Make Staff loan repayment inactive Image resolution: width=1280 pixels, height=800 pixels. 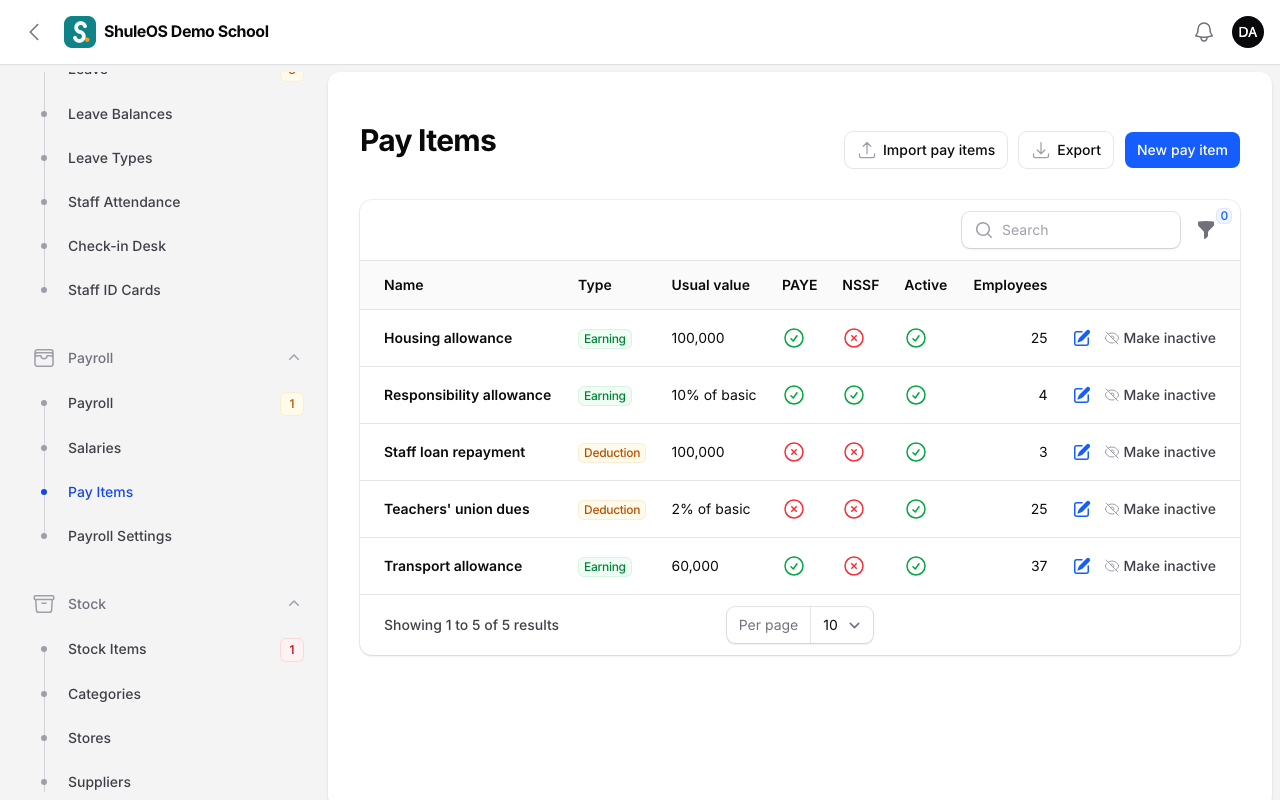(1160, 452)
